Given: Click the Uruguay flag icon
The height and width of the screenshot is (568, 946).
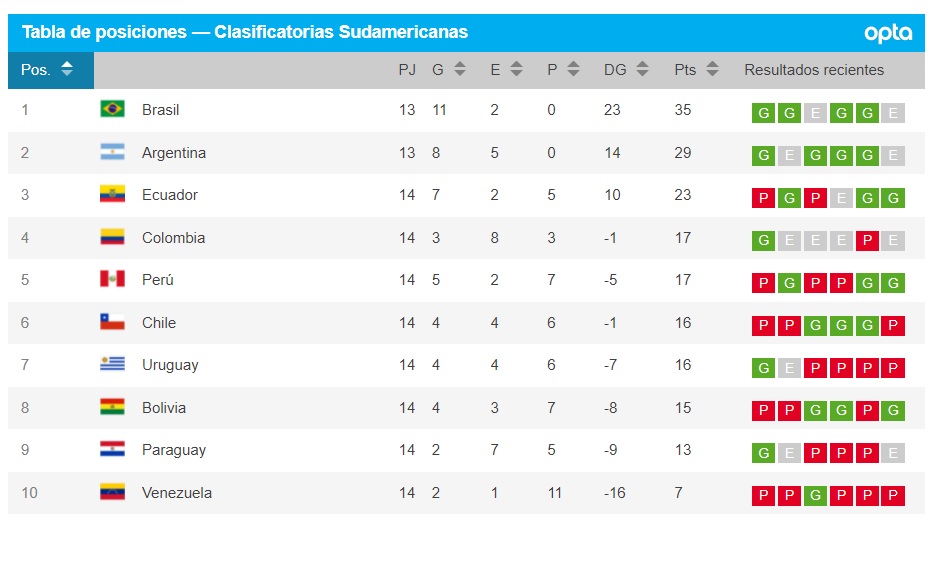Looking at the screenshot, I should pyautogui.click(x=112, y=364).
